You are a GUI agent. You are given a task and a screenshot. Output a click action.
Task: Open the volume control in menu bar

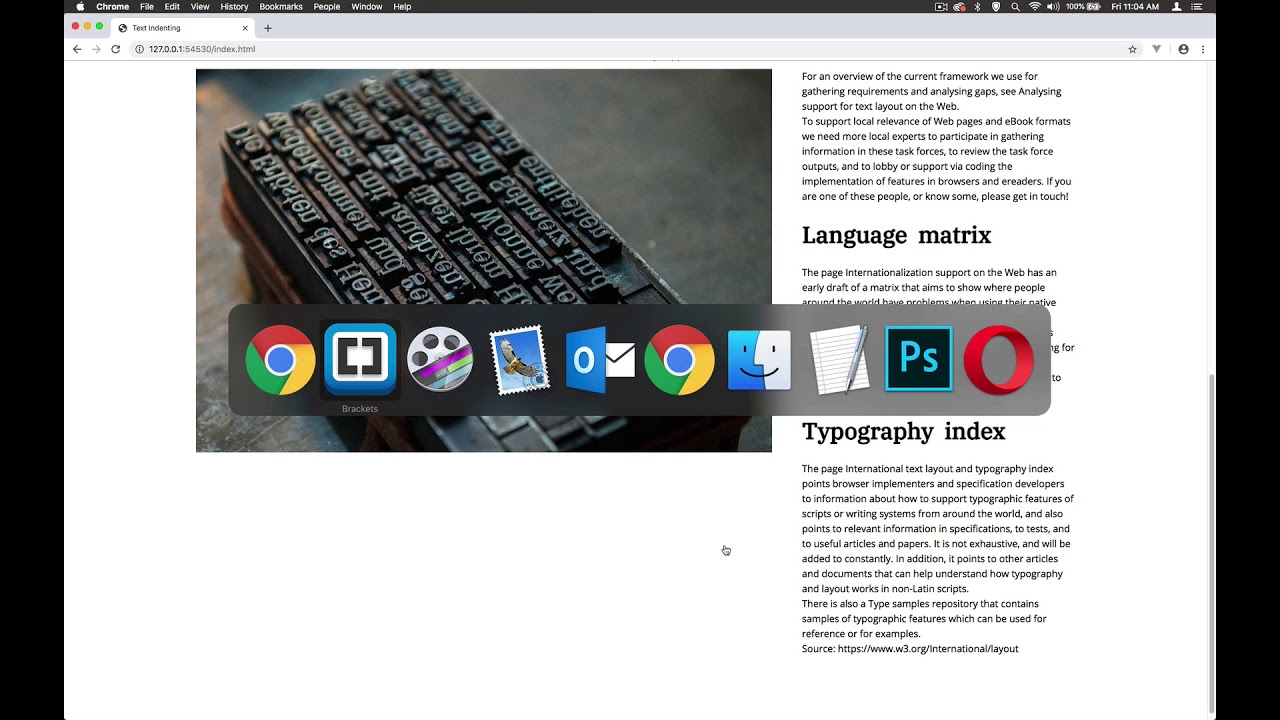pyautogui.click(x=1053, y=7)
